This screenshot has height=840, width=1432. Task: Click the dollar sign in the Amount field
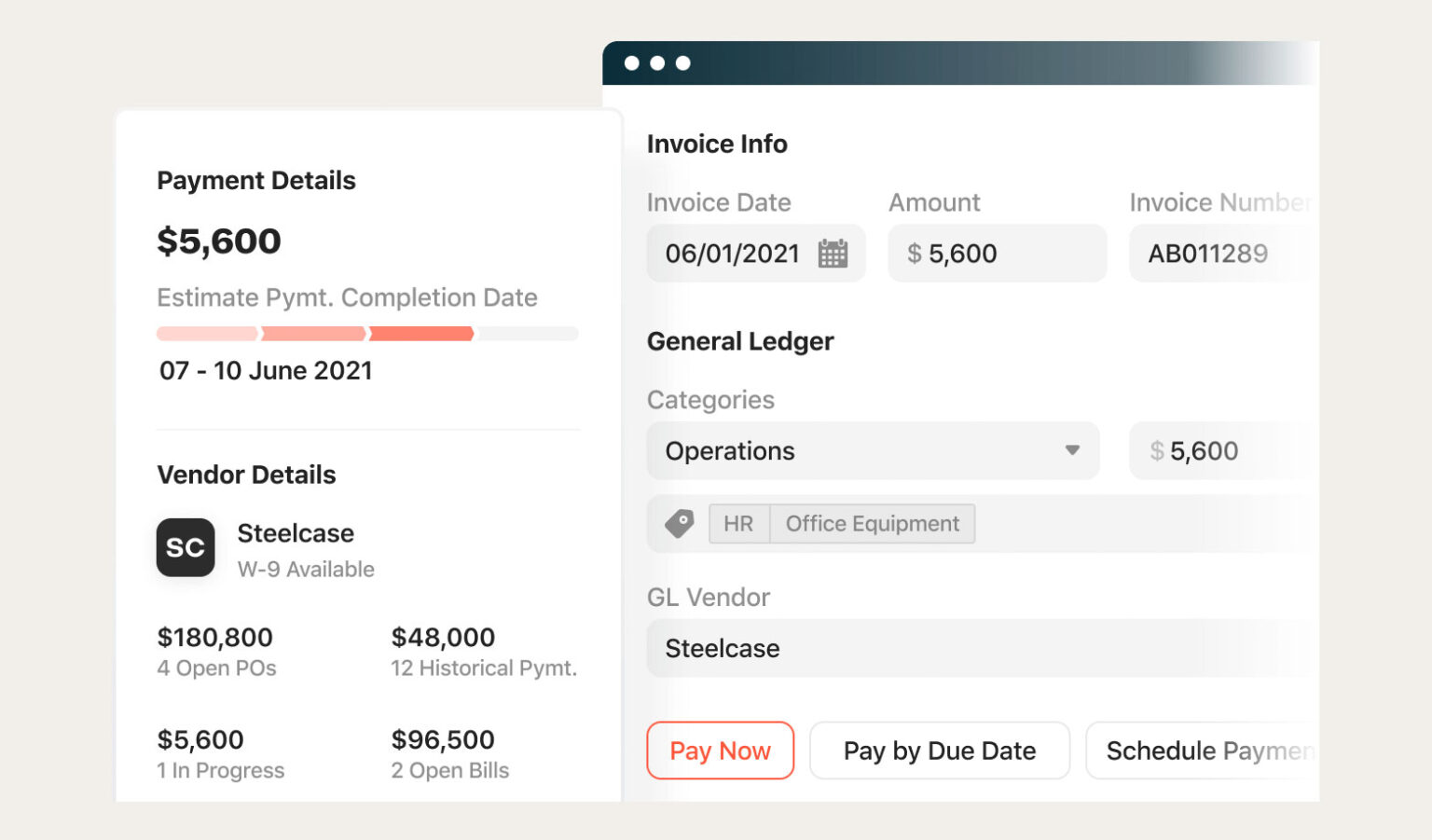915,253
